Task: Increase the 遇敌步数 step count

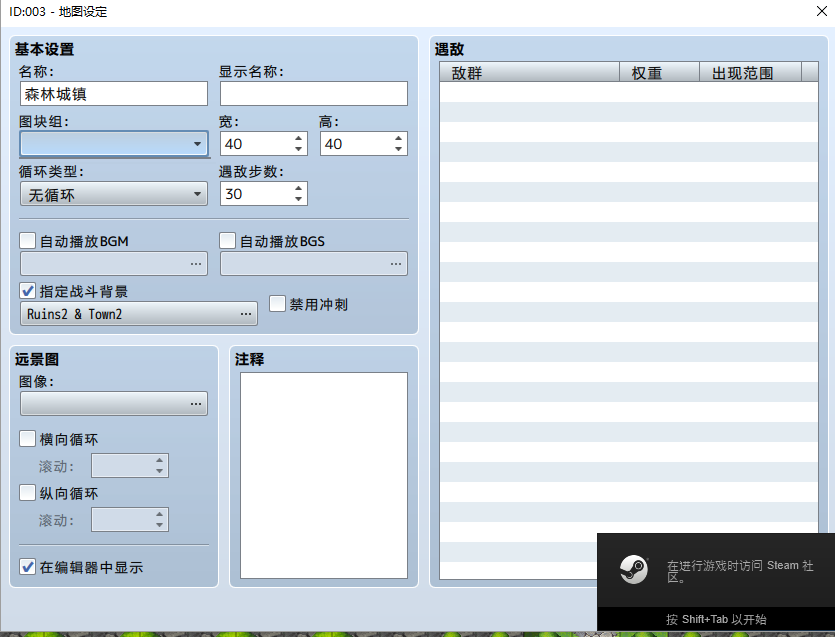Action: coord(298,189)
